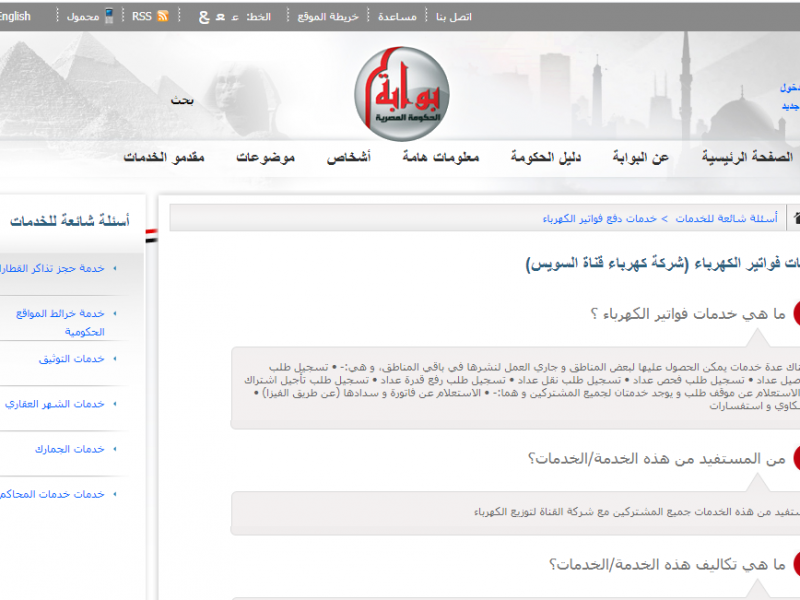Select the smallest font size letter
The height and width of the screenshot is (600, 800).
pyautogui.click(x=235, y=17)
